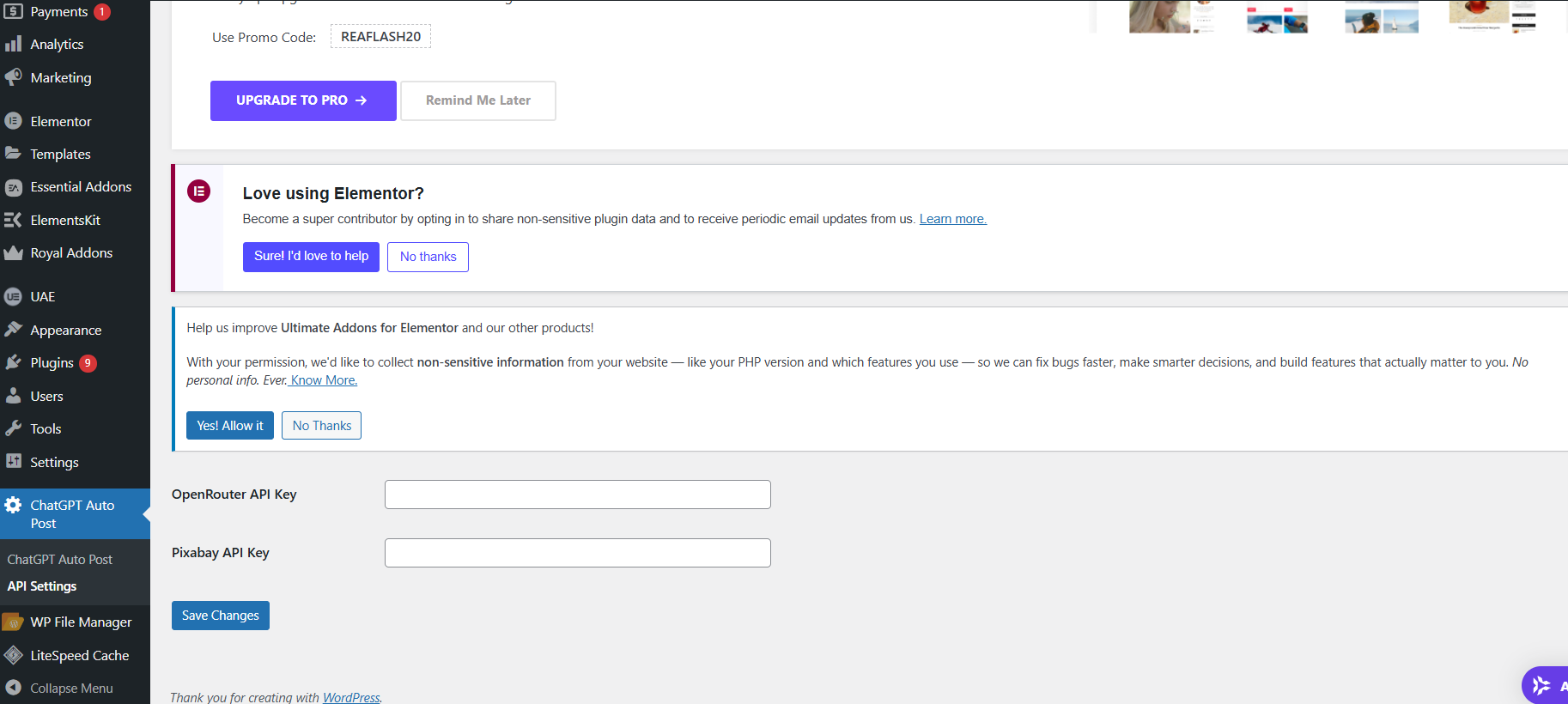Click the Analytics bar chart icon

(x=13, y=44)
